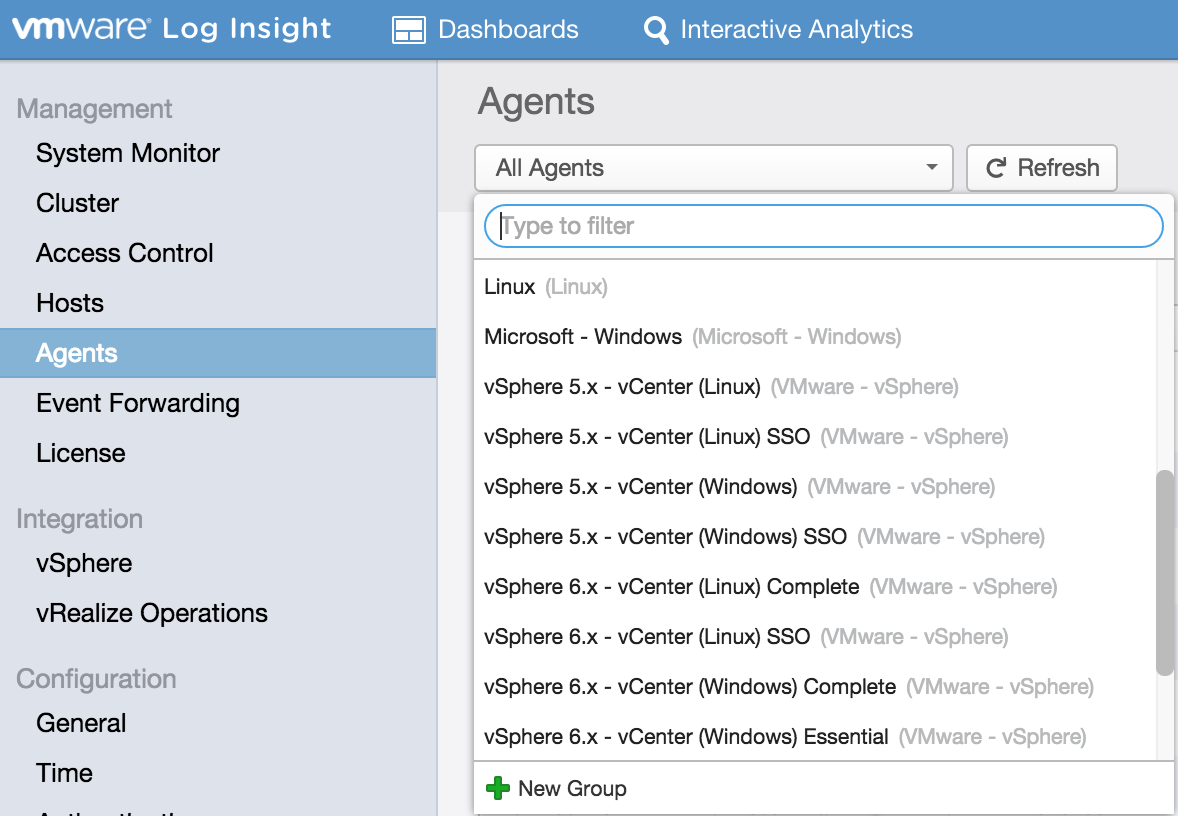
Task: Click the Type to filter field
Action: coord(823,226)
